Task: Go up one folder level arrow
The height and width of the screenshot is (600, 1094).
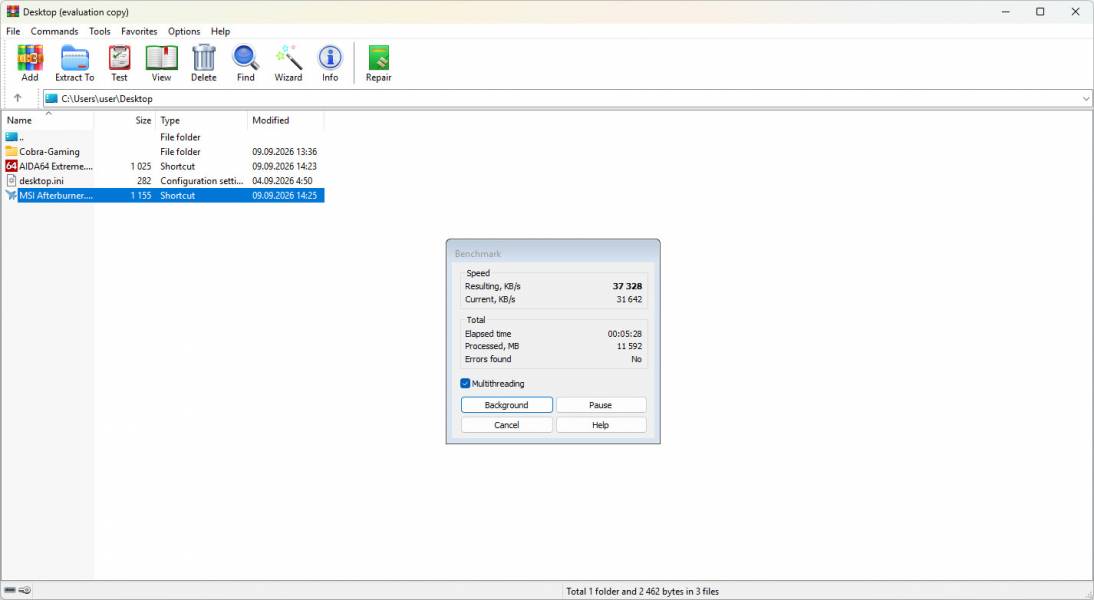Action: point(17,98)
